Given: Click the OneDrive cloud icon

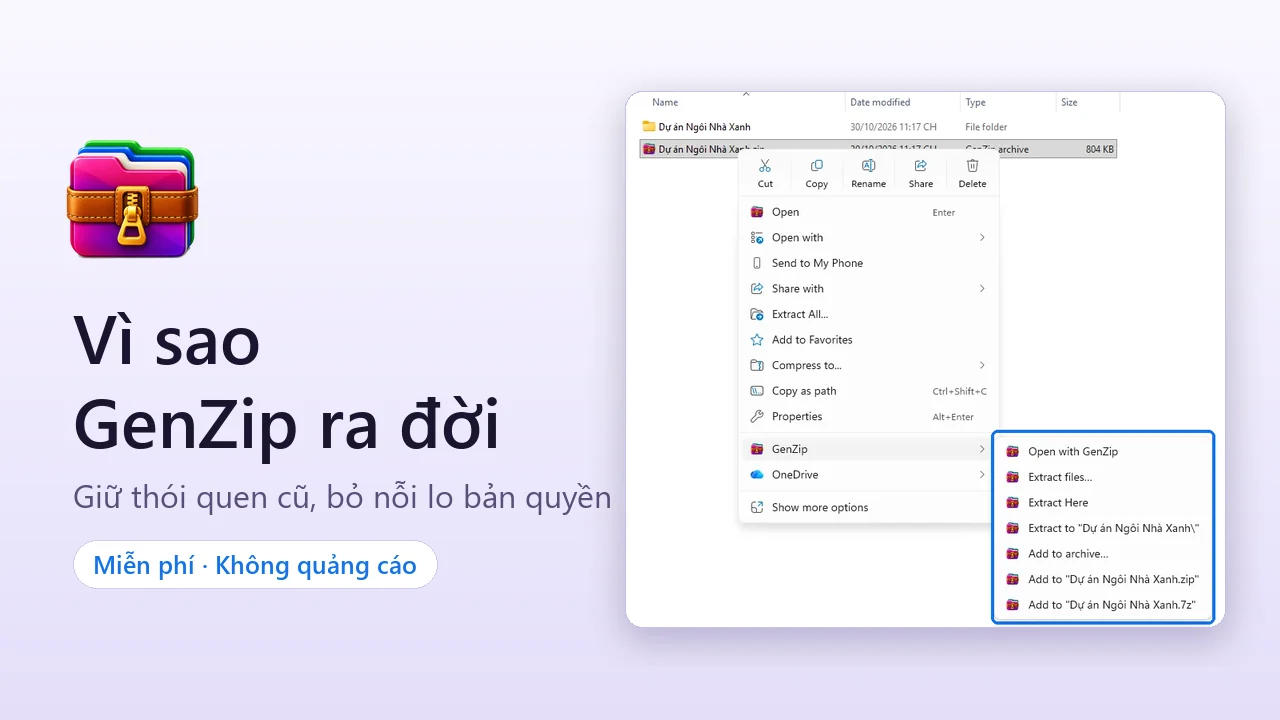Looking at the screenshot, I should [757, 475].
